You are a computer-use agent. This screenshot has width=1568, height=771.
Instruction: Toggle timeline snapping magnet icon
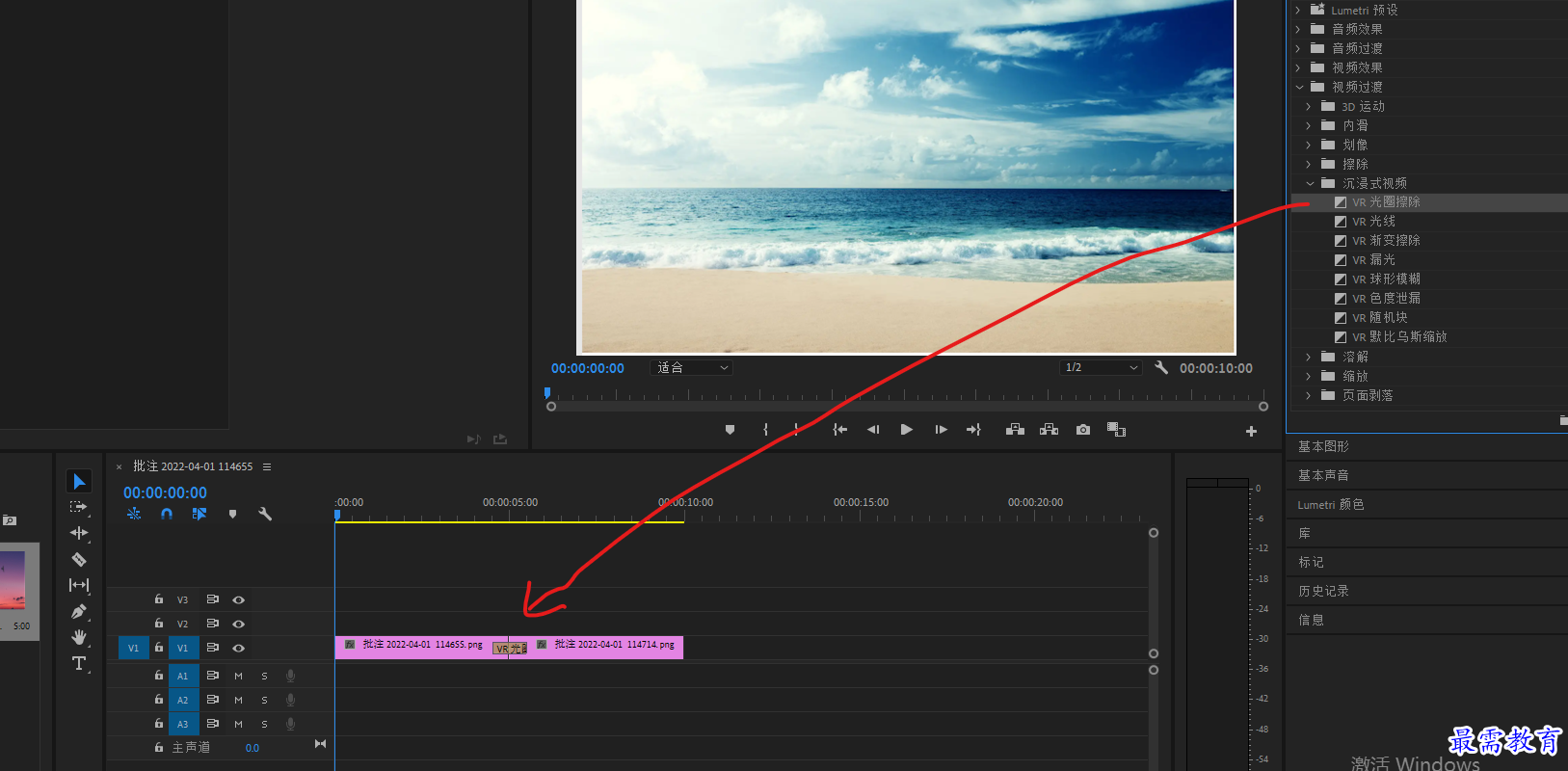pos(167,514)
